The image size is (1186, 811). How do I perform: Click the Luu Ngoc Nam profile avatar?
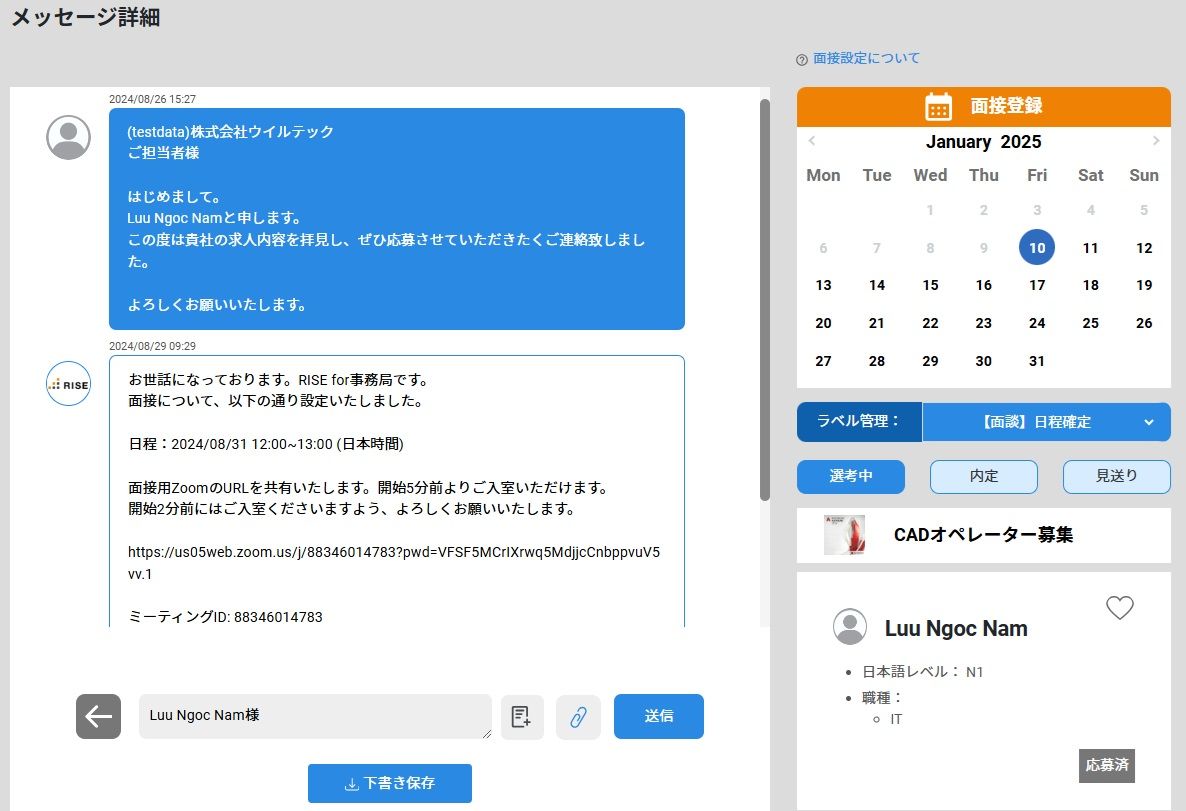[850, 627]
